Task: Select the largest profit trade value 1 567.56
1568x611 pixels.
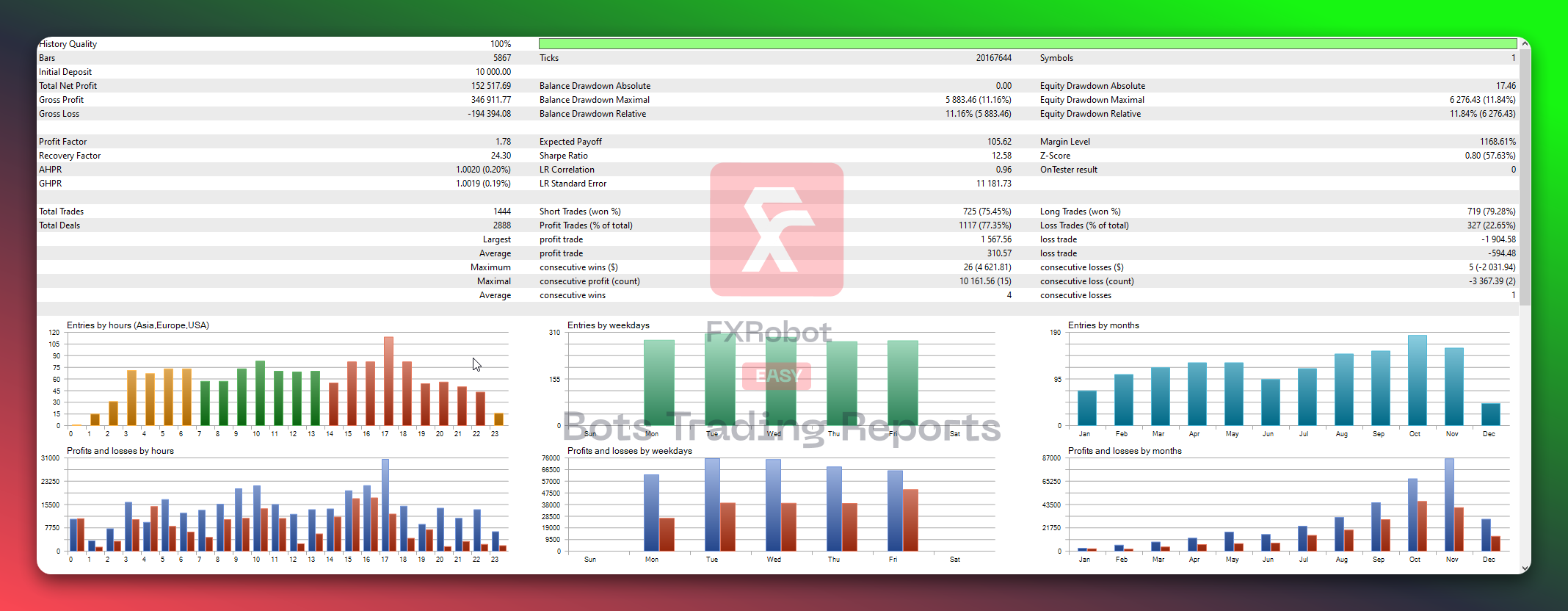Action: [x=996, y=239]
